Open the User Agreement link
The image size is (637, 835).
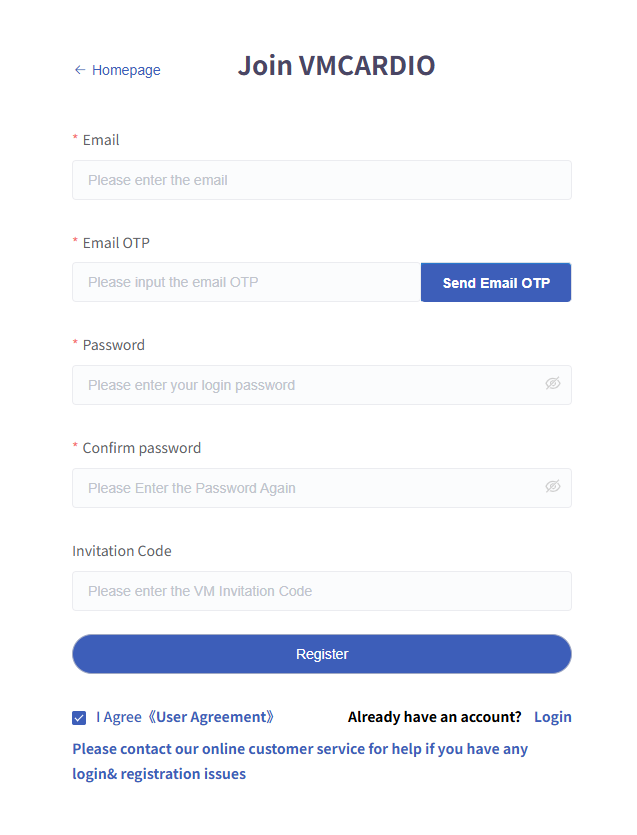pos(213,717)
